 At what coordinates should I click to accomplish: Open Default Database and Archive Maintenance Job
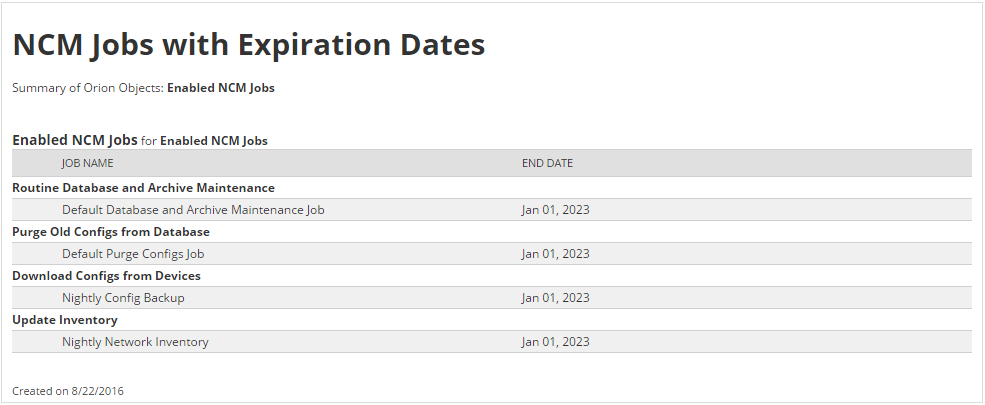click(x=193, y=210)
